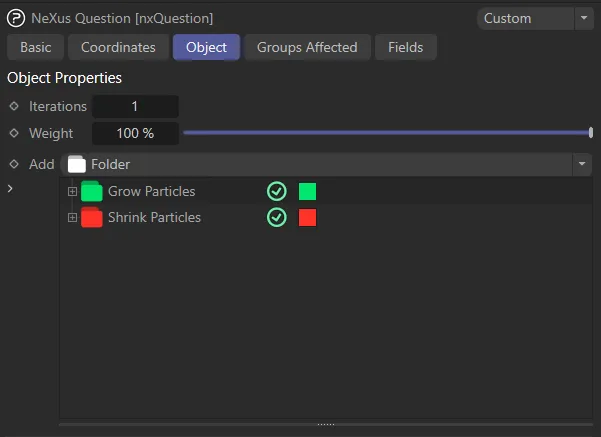Image resolution: width=601 pixels, height=437 pixels.
Task: Click the Weight keyframe diamond icon
Action: pos(14,133)
